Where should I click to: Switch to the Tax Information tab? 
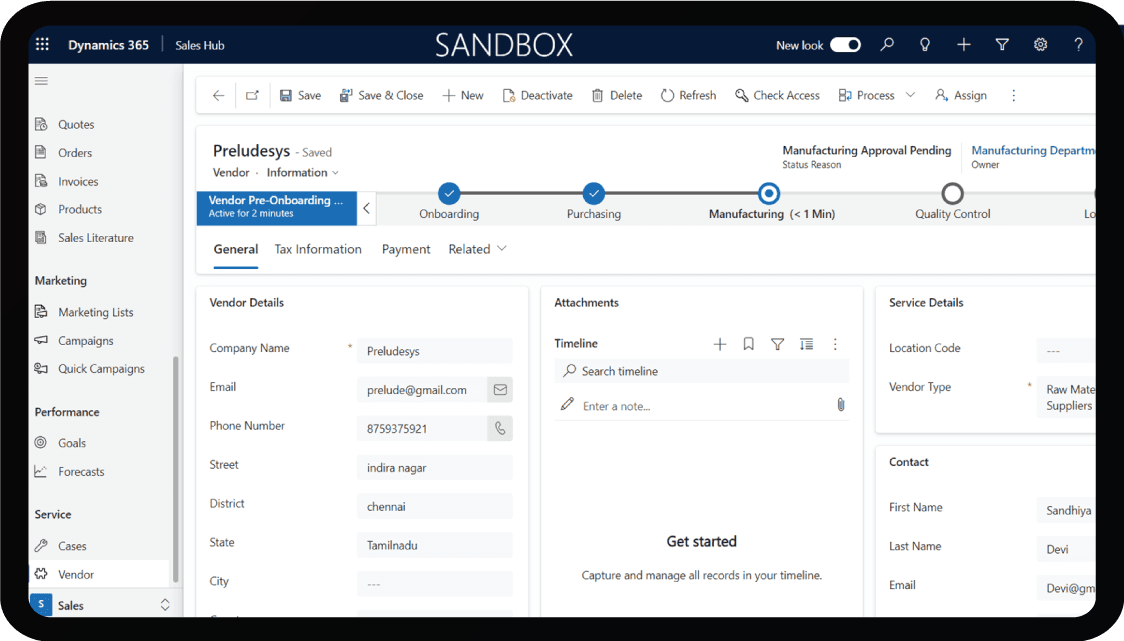point(318,249)
